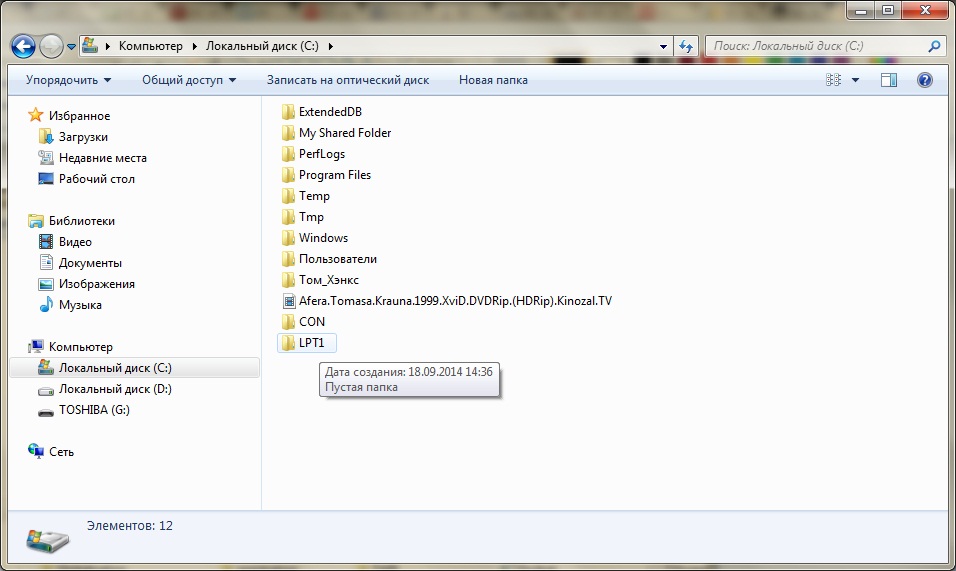Select Компьютер in navigation pane
The image size is (956, 571).
pyautogui.click(x=80, y=347)
